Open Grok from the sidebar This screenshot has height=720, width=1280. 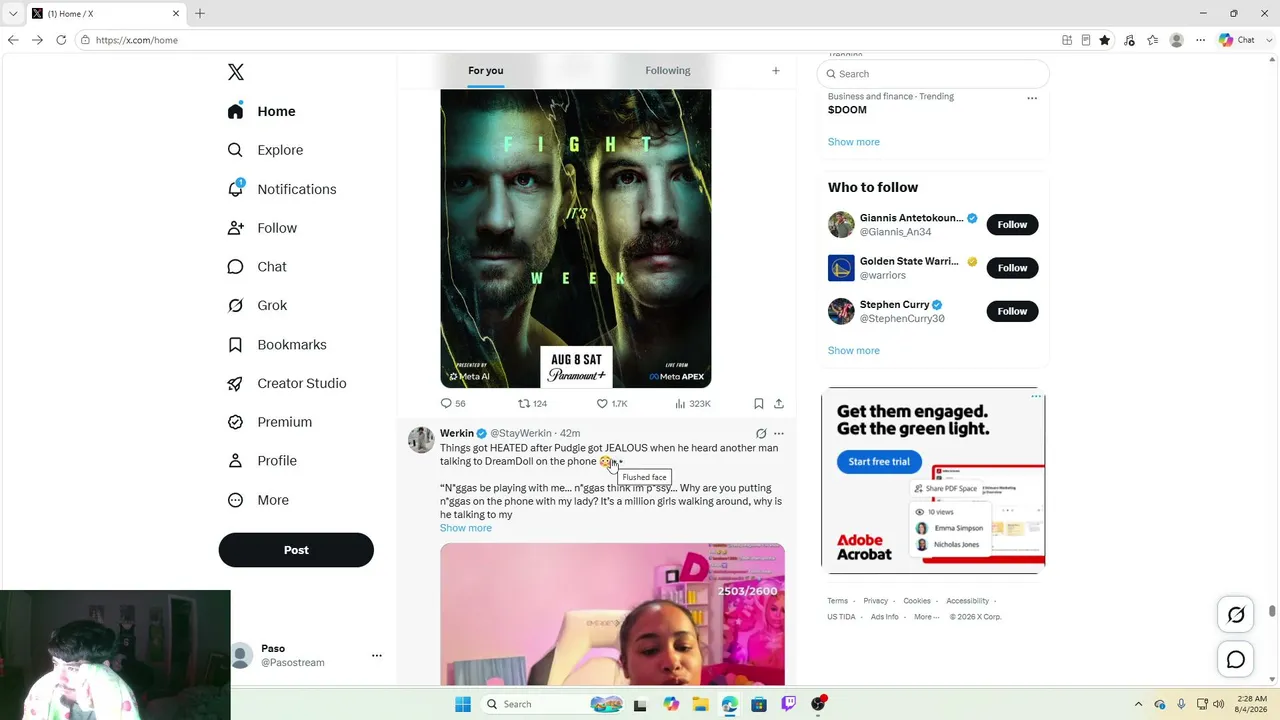pyautogui.click(x=257, y=306)
